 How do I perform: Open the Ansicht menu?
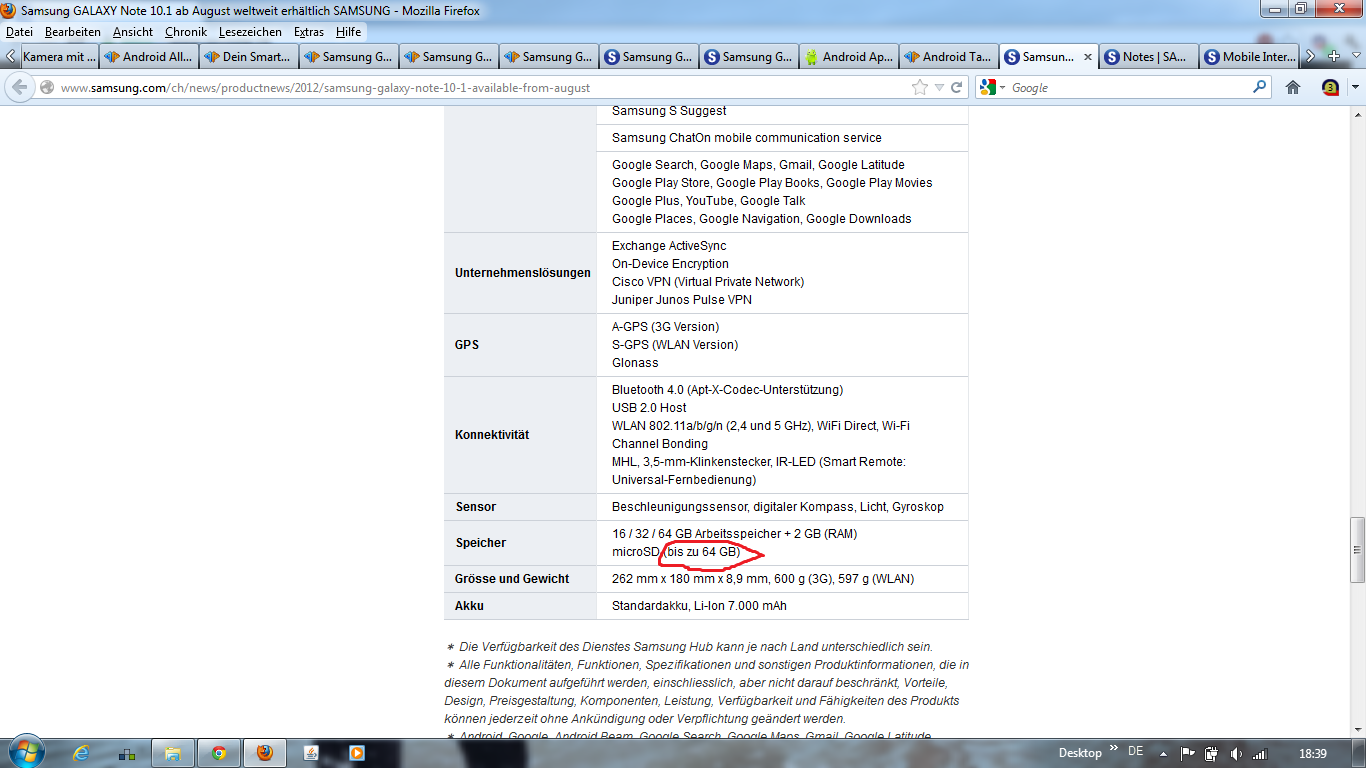point(133,32)
